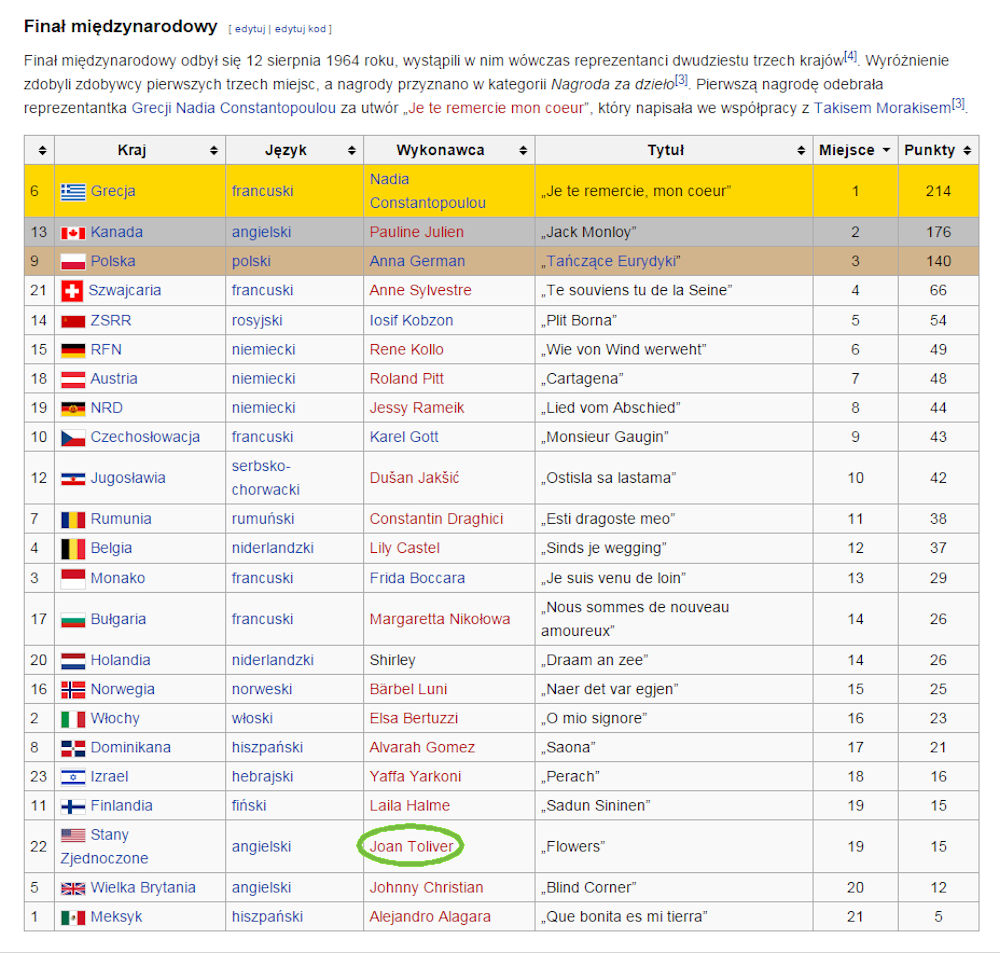Click the Poland flag icon

(73, 262)
